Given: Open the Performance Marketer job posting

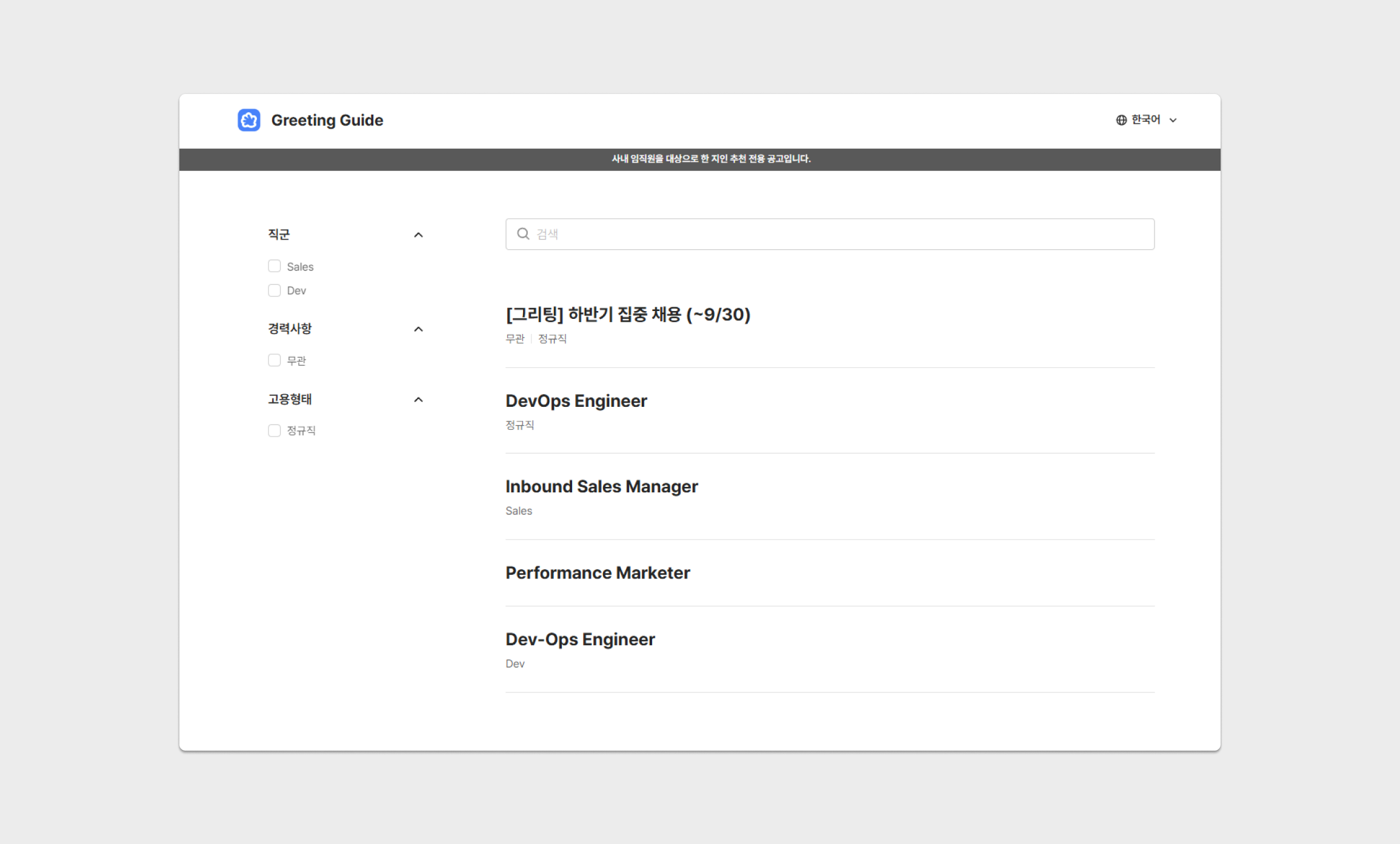Looking at the screenshot, I should 598,573.
